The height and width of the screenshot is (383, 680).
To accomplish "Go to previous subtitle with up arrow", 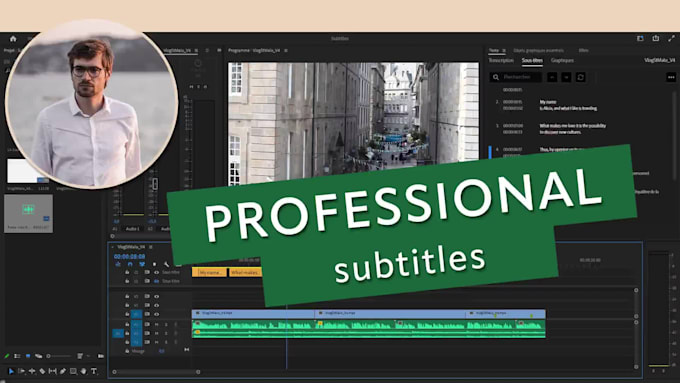I will [x=552, y=77].
